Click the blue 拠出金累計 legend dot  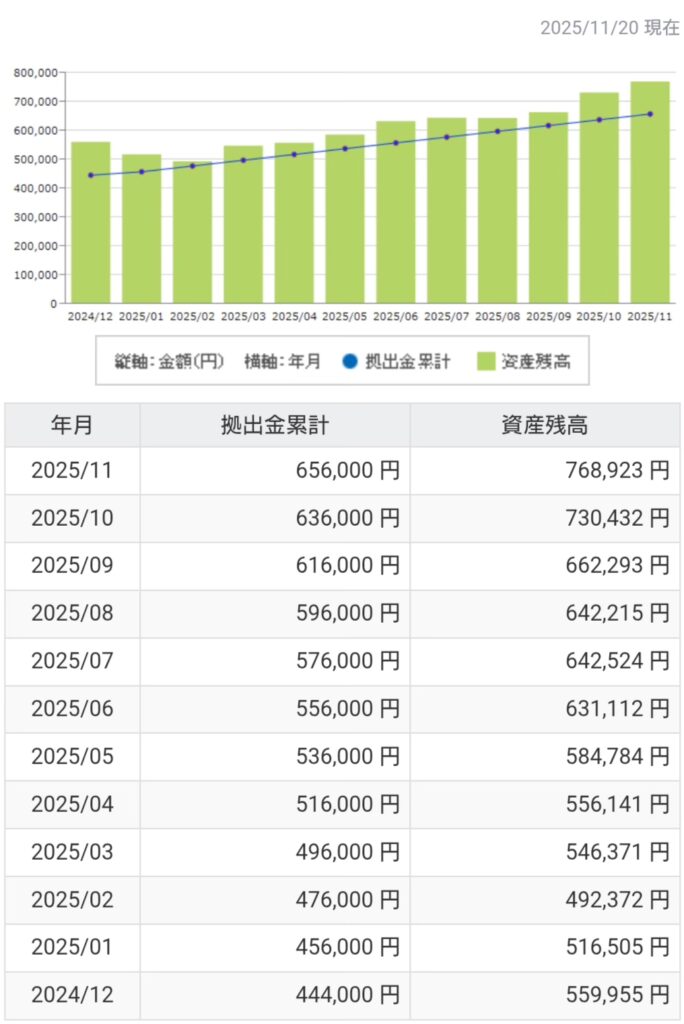[x=348, y=362]
